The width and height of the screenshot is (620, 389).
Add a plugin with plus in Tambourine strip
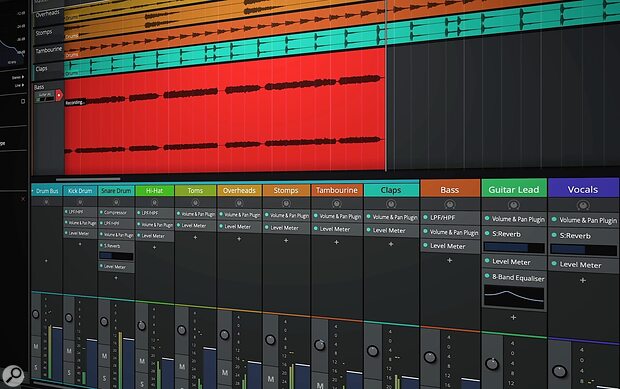click(x=336, y=242)
